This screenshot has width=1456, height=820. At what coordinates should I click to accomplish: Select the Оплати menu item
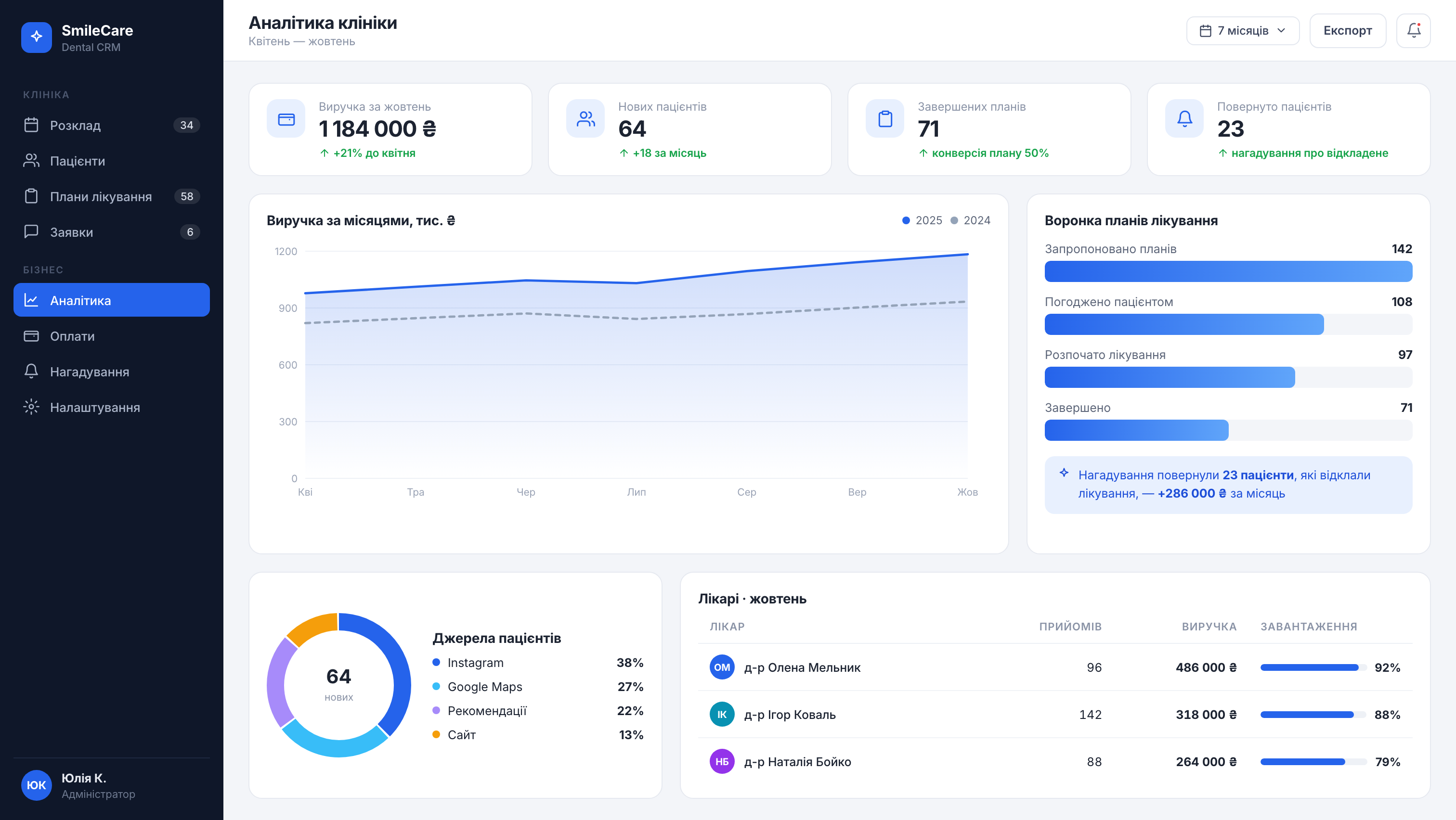click(111, 335)
